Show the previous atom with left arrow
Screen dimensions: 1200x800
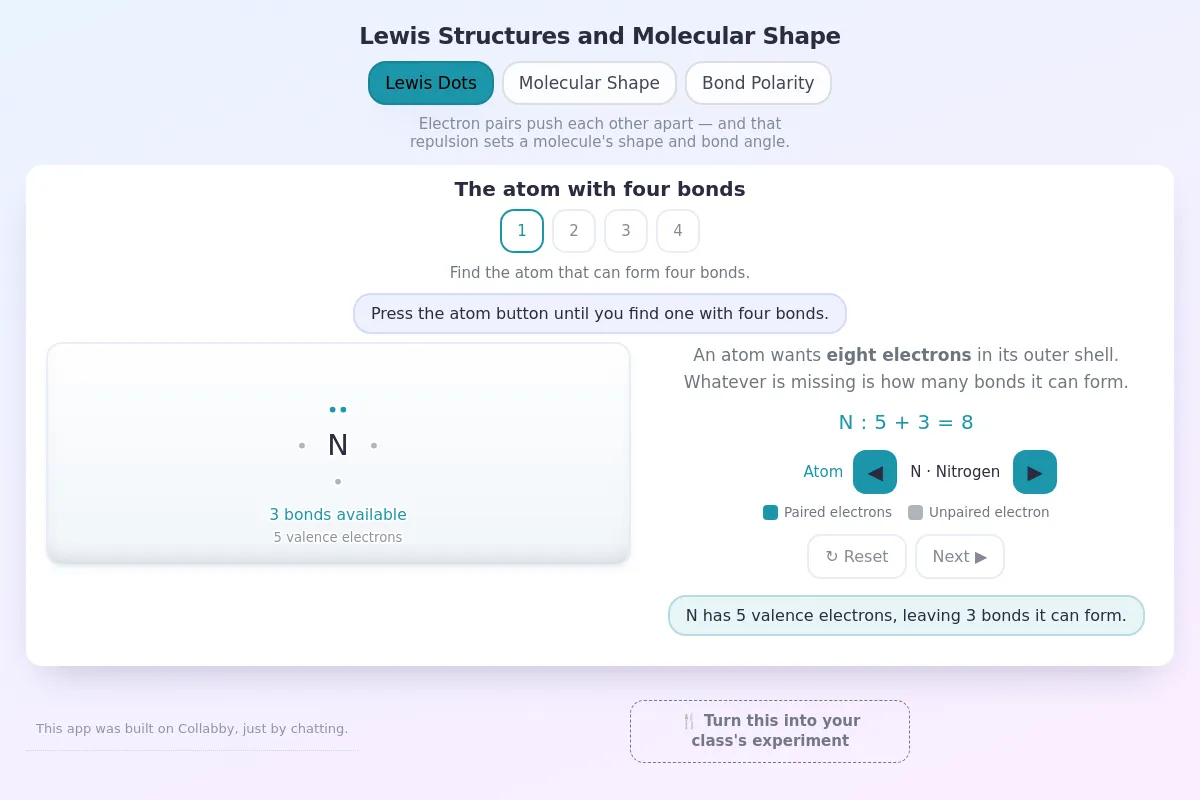pos(875,472)
